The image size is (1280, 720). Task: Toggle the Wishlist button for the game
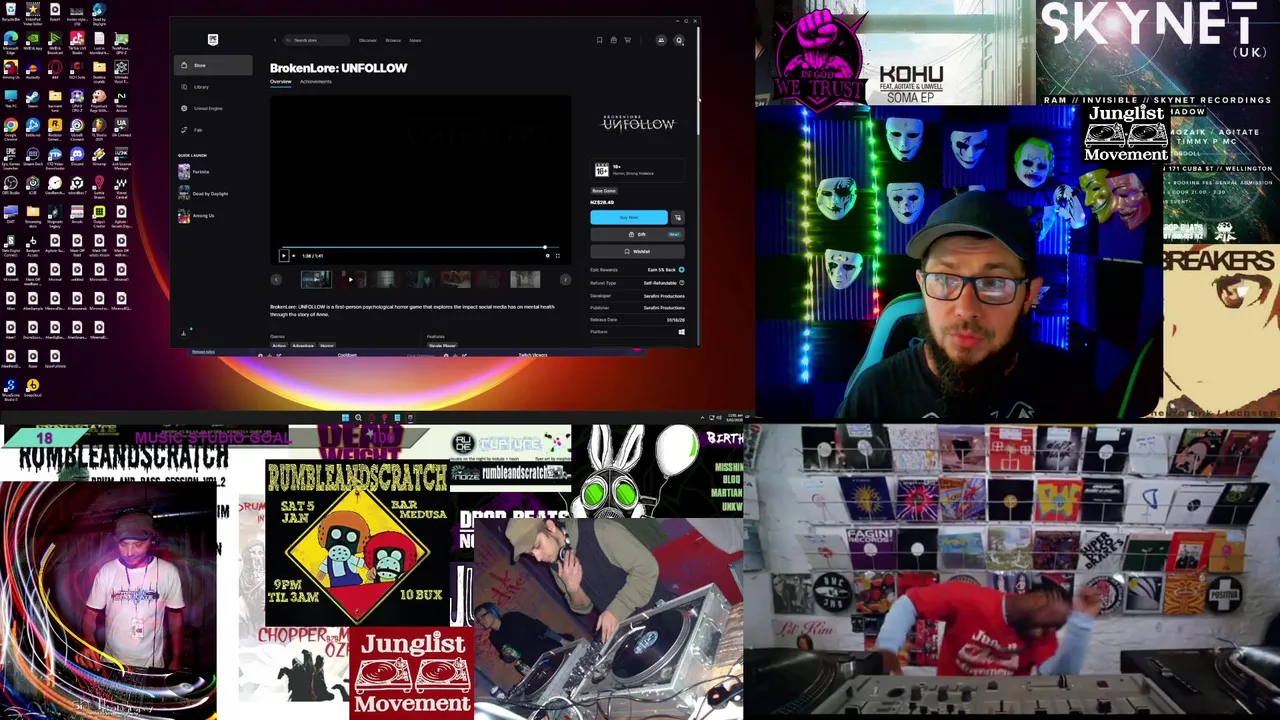(637, 252)
